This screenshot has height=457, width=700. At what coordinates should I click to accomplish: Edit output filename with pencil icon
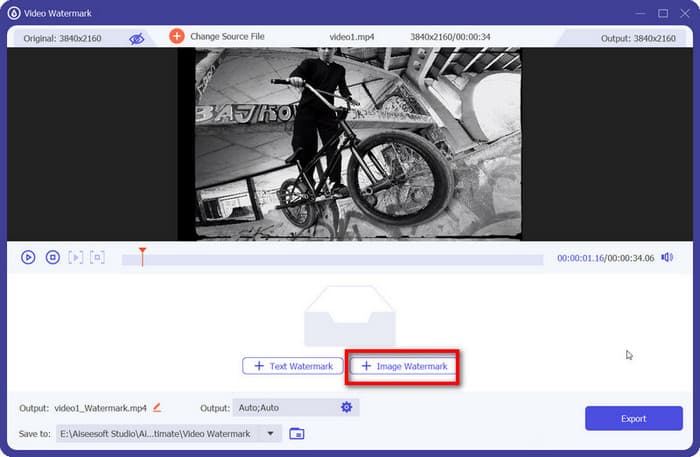[157, 408]
